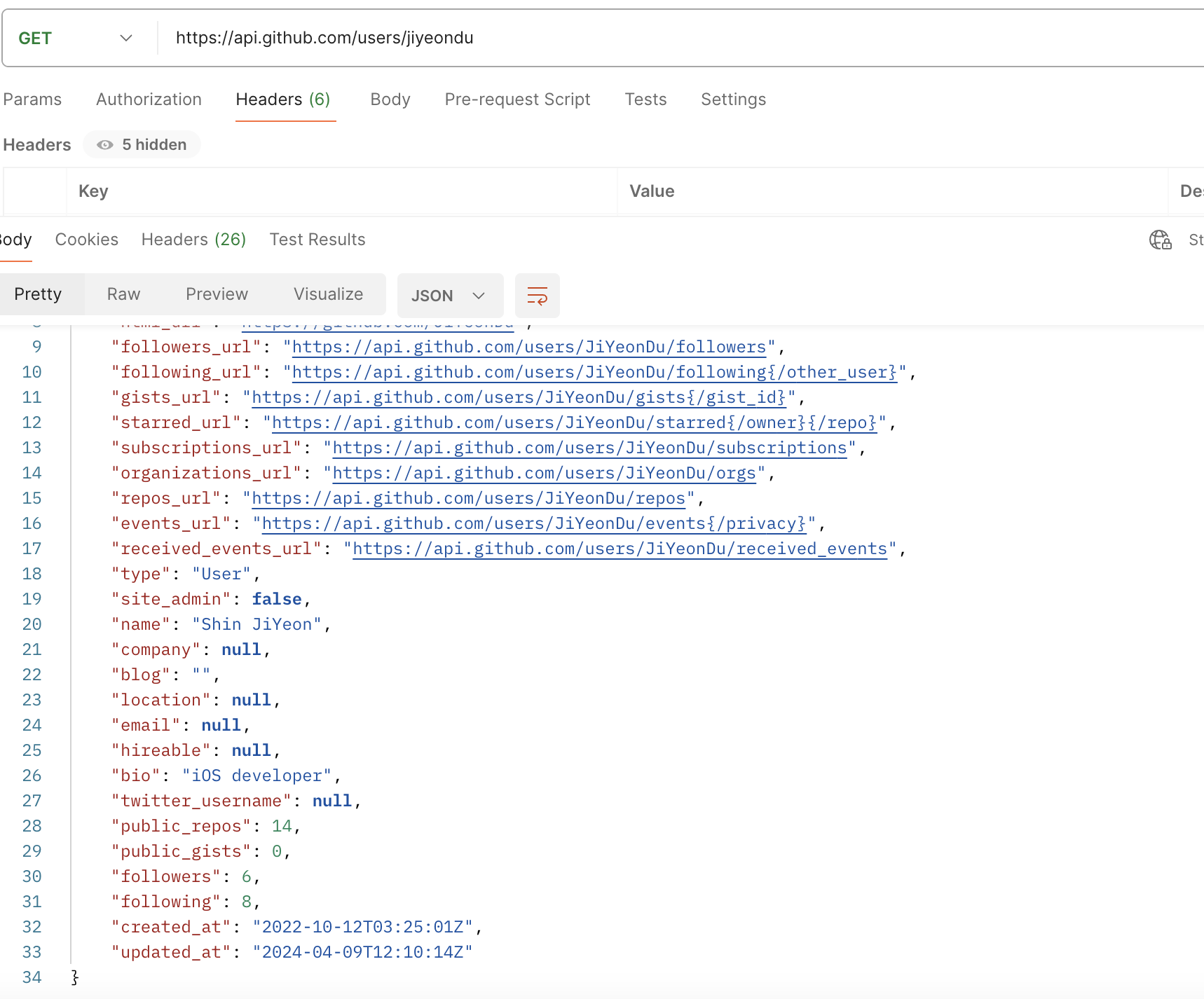Click the request URL input field

pos(680,38)
